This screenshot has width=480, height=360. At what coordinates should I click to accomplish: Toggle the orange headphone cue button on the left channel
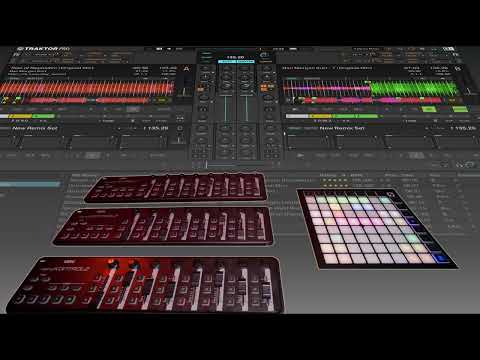(x=201, y=89)
